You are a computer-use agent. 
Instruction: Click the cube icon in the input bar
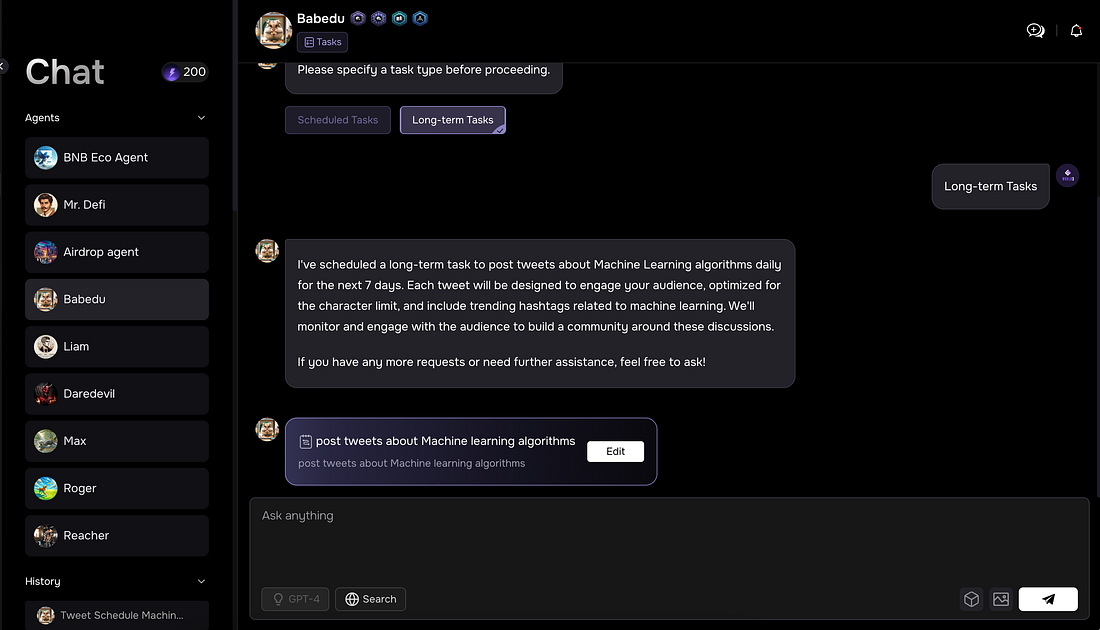[971, 599]
